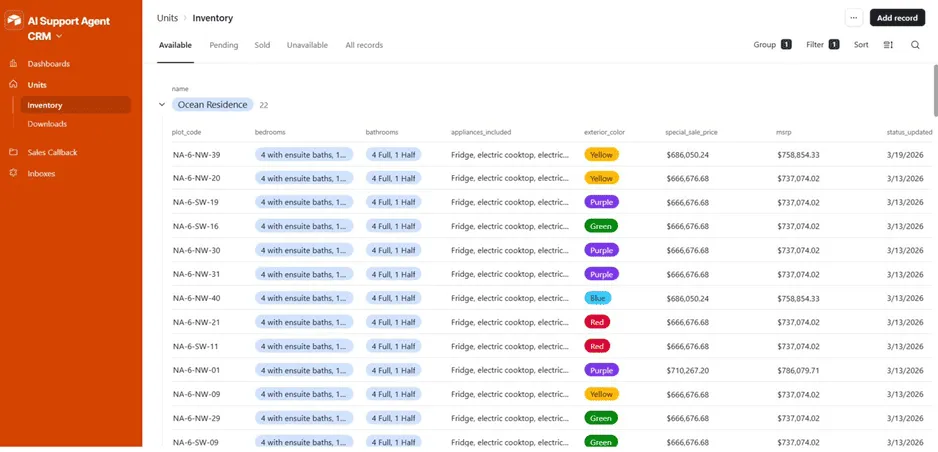This screenshot has height=452, width=938.
Task: Select Units in the sidebar
Action: coord(37,85)
